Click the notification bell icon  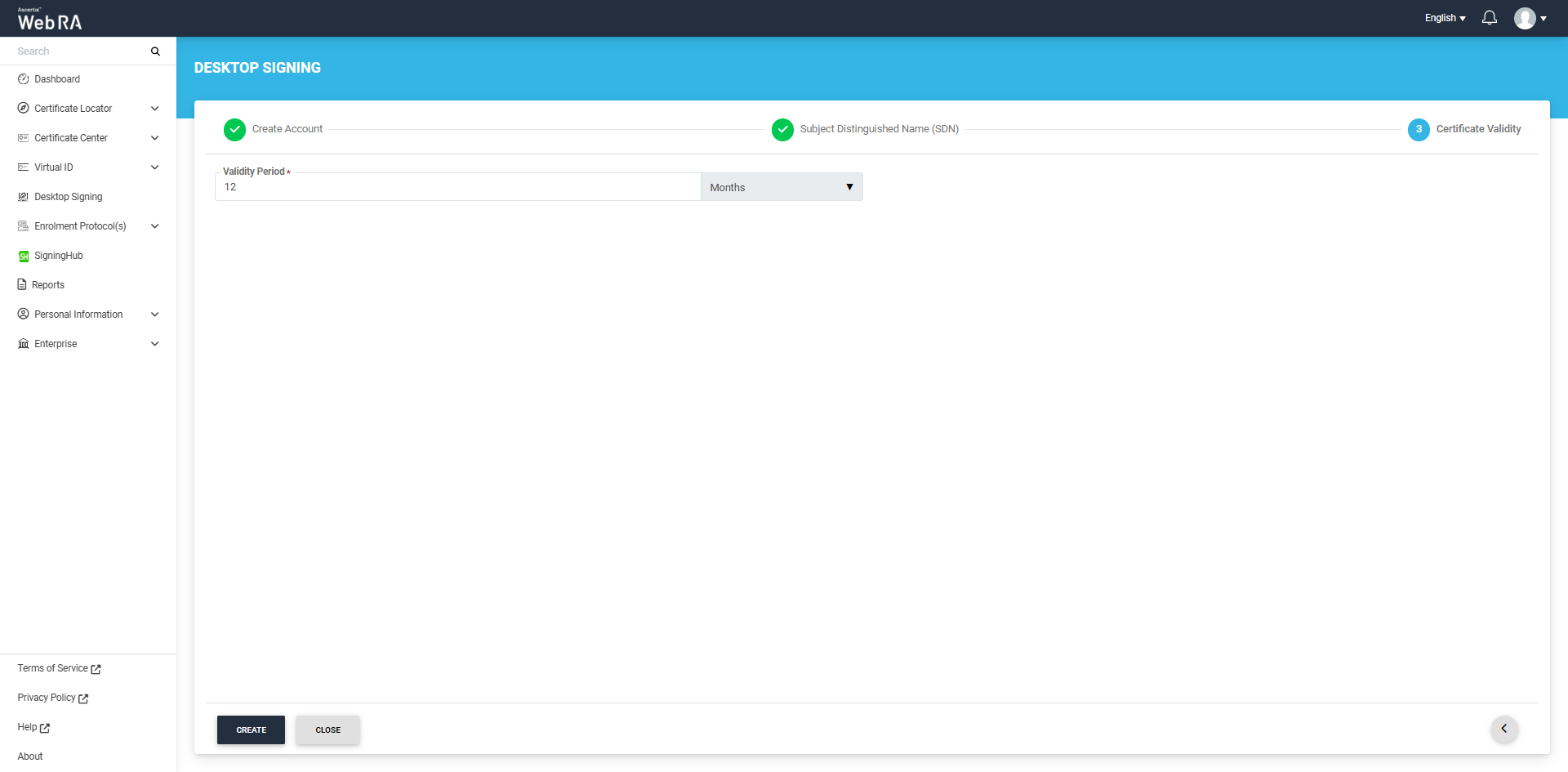click(x=1489, y=18)
